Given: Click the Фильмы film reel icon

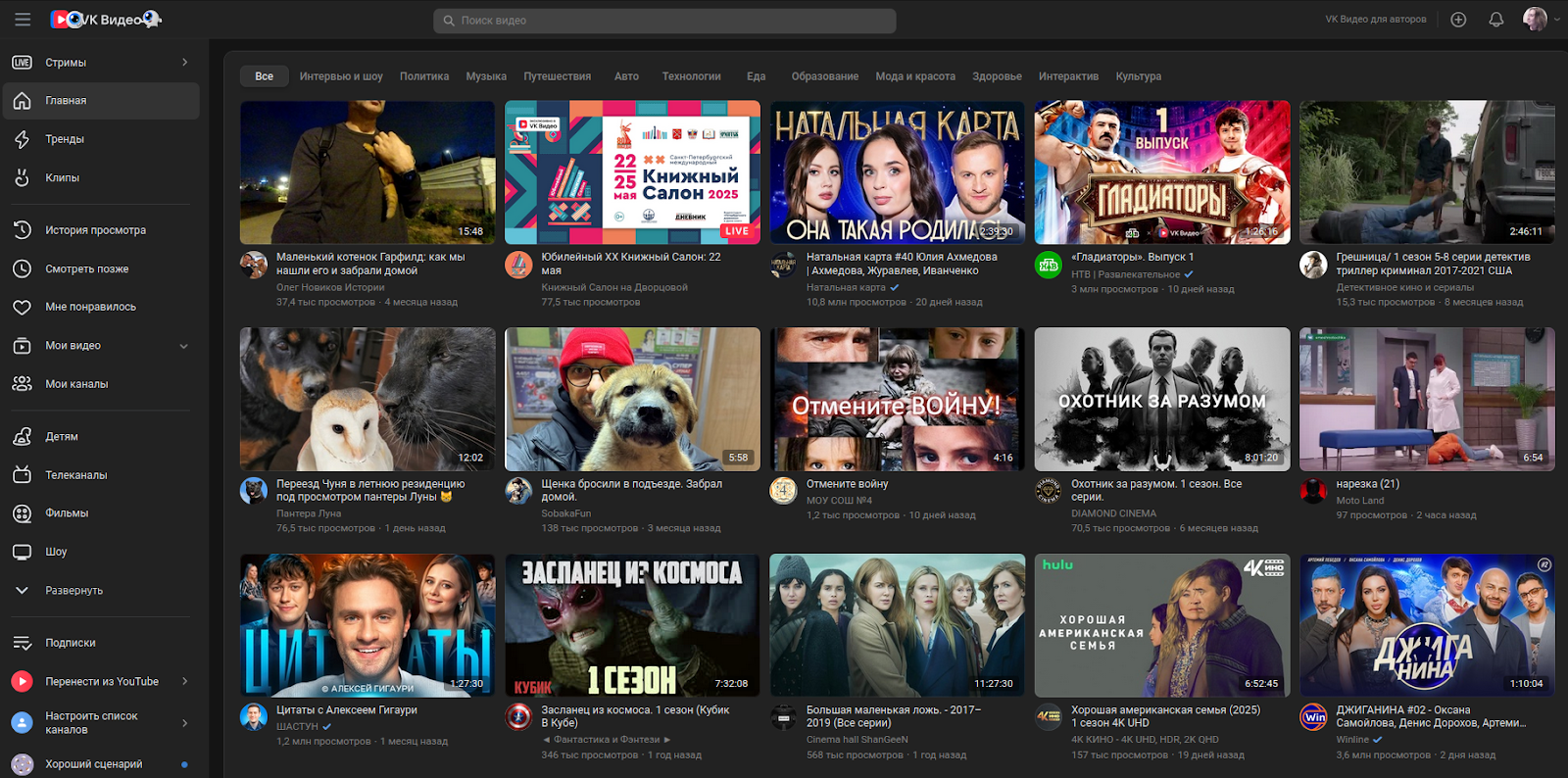Looking at the screenshot, I should click(x=22, y=513).
